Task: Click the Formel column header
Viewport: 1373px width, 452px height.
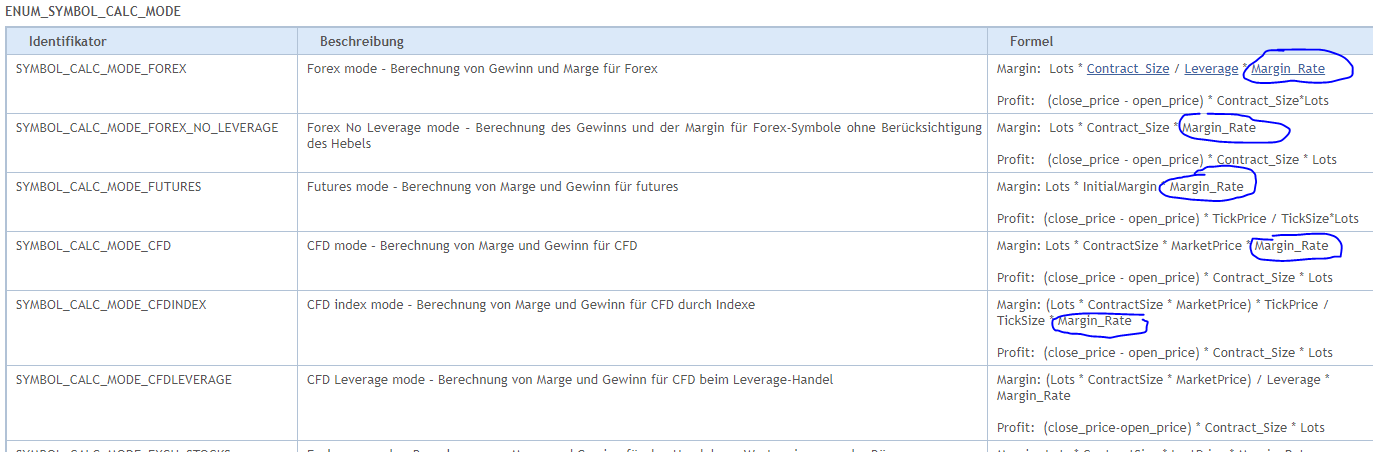Action: 1031,41
